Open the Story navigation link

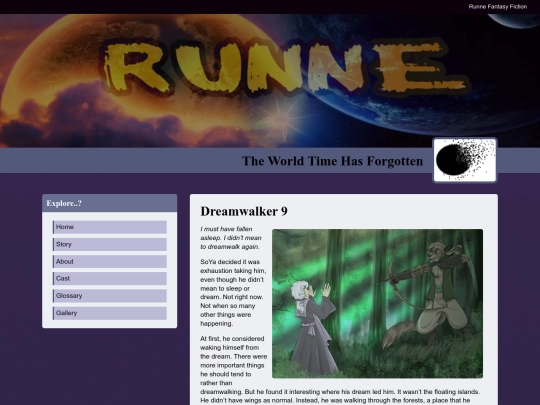coord(110,244)
